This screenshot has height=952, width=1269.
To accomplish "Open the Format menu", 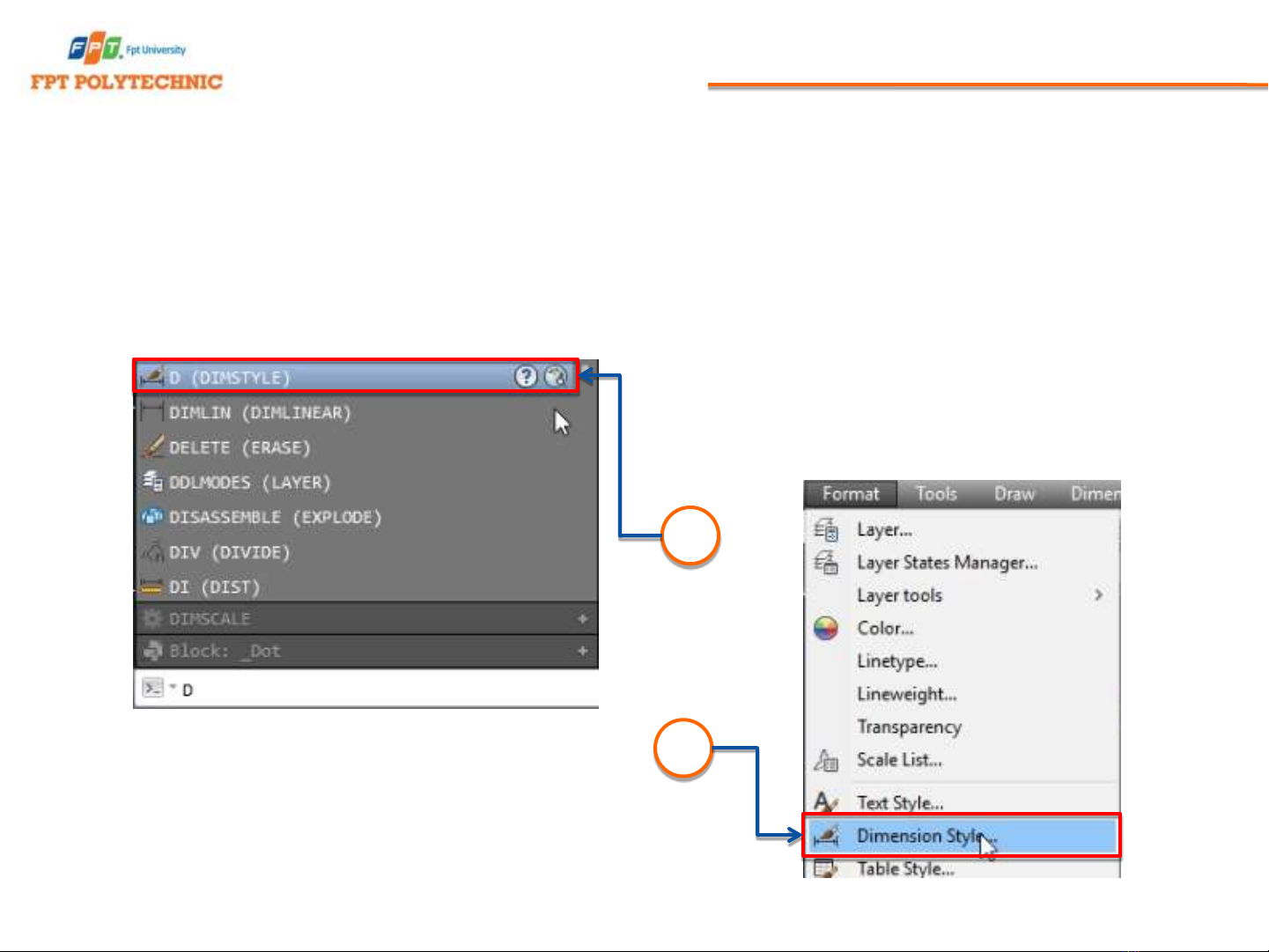I will click(x=850, y=494).
